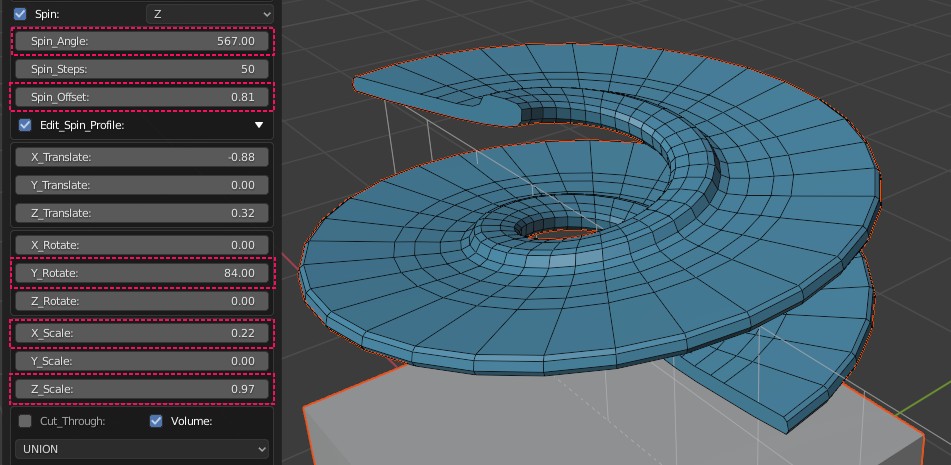
Task: Enable the Cut_Through checkbox
Action: click(x=25, y=421)
